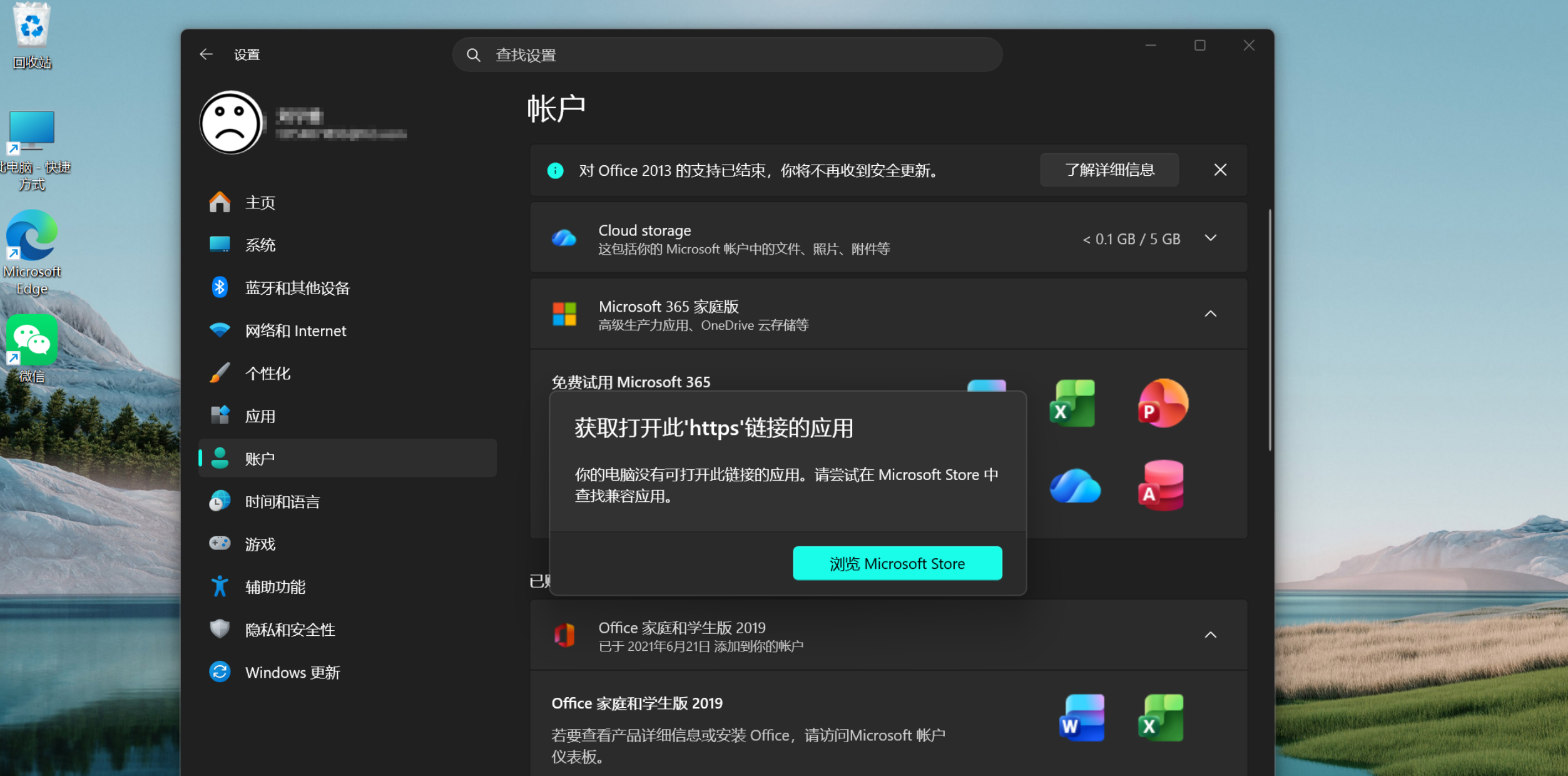Open 网络和 Internet settings

point(347,330)
